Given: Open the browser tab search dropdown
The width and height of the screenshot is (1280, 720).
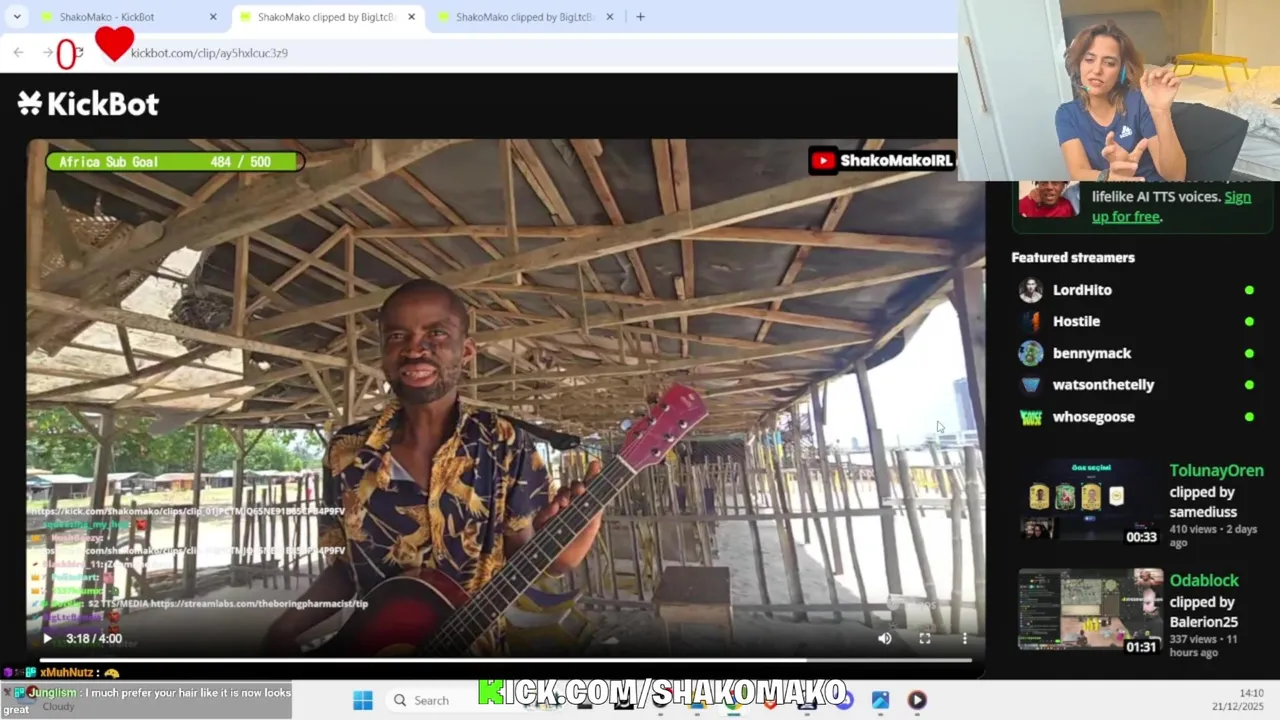Looking at the screenshot, I should coord(17,16).
